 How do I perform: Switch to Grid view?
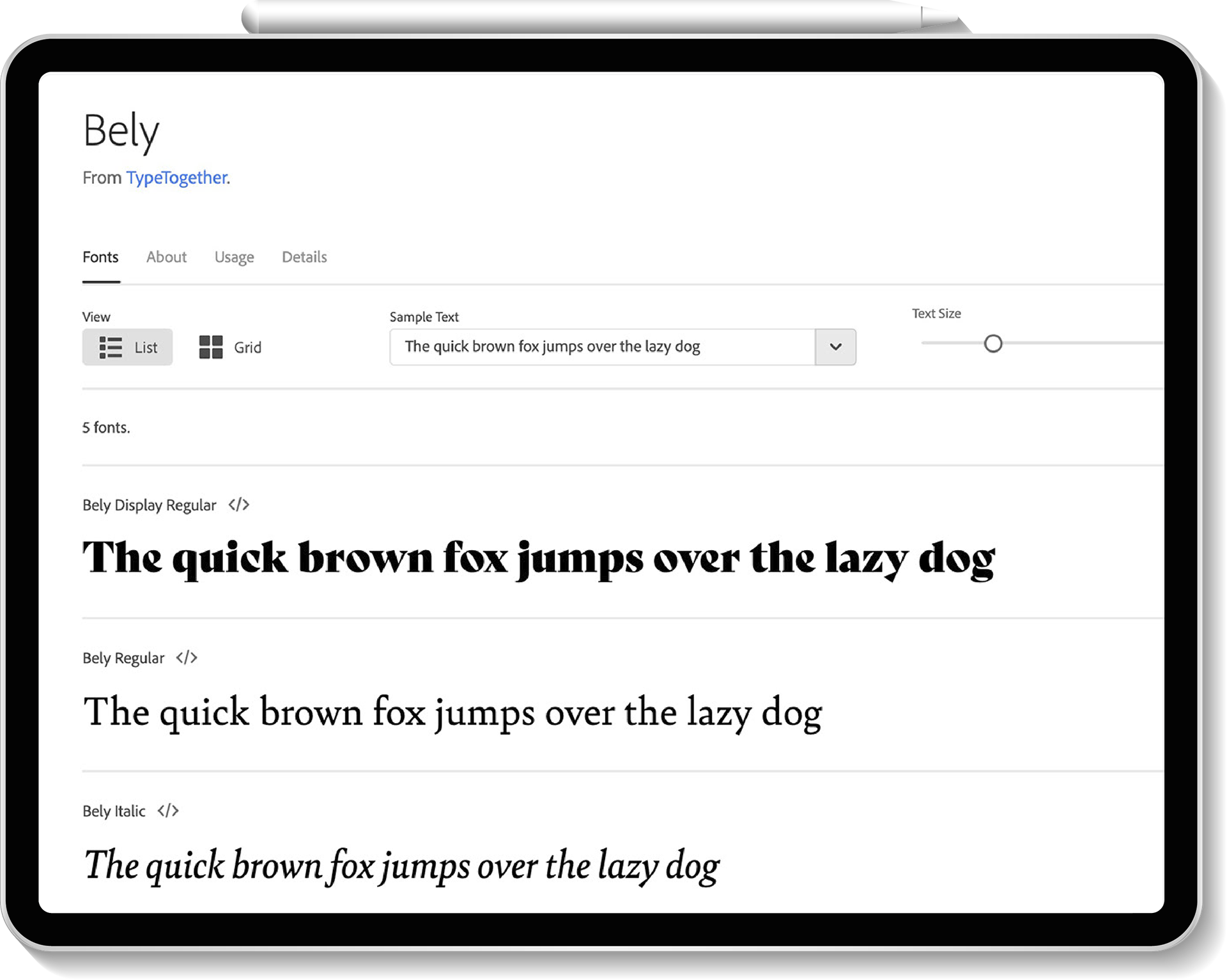(230, 347)
